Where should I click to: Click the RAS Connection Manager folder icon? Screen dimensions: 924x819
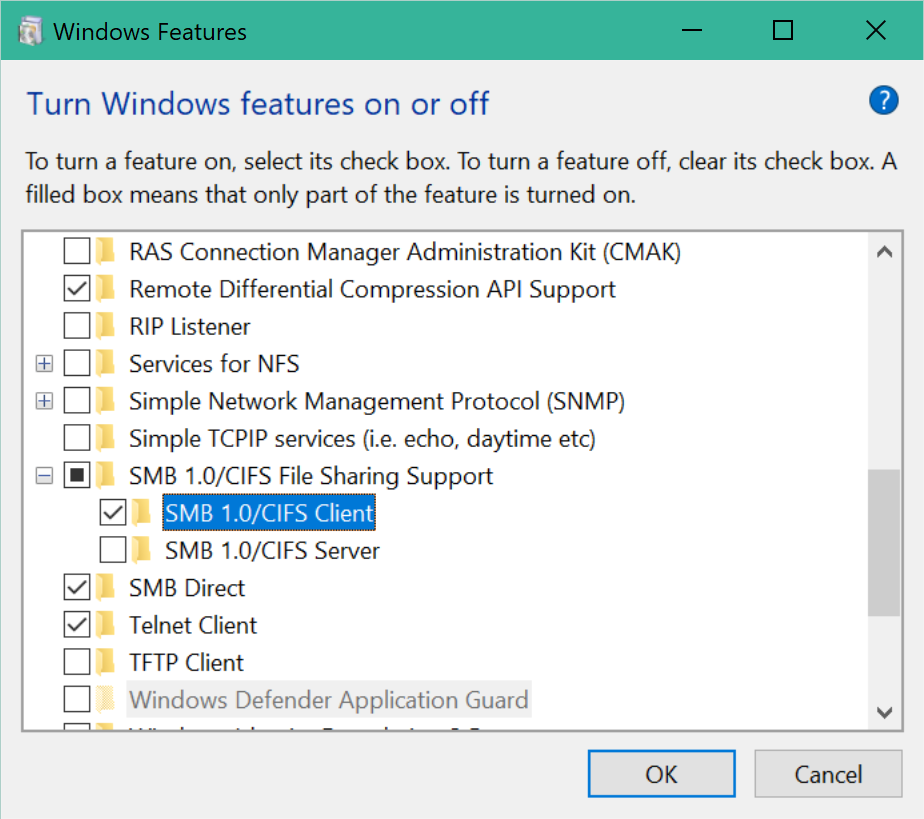coord(105,252)
